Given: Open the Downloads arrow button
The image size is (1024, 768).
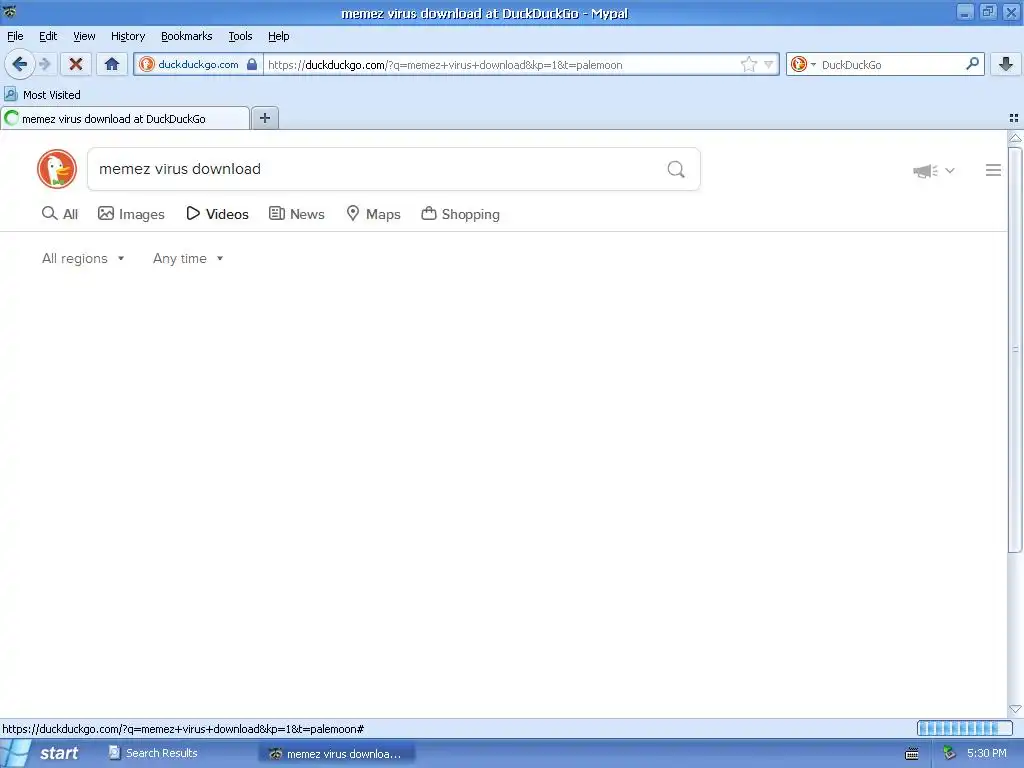Looking at the screenshot, I should tap(1006, 64).
